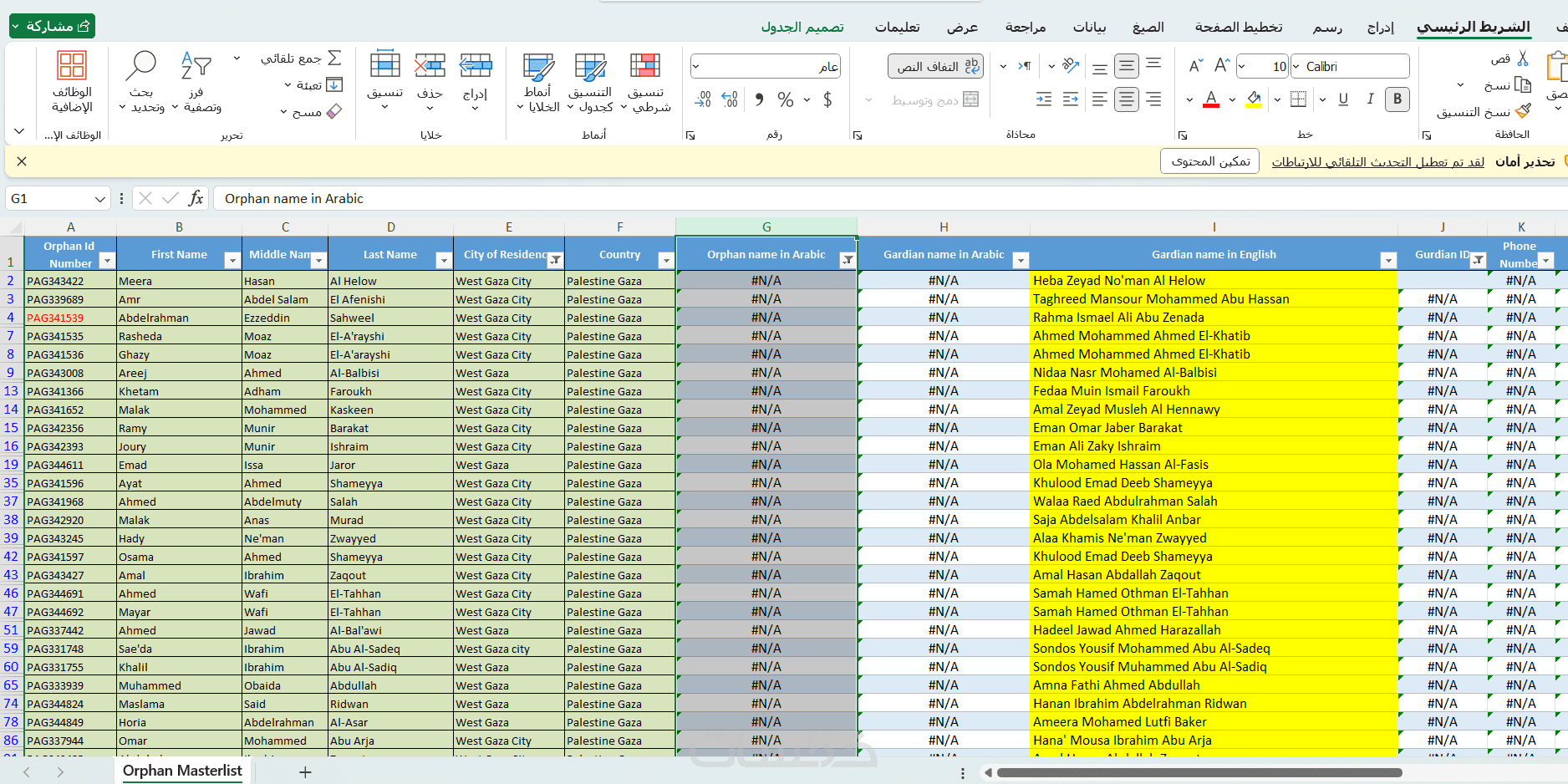Toggle align text left

[1100, 99]
